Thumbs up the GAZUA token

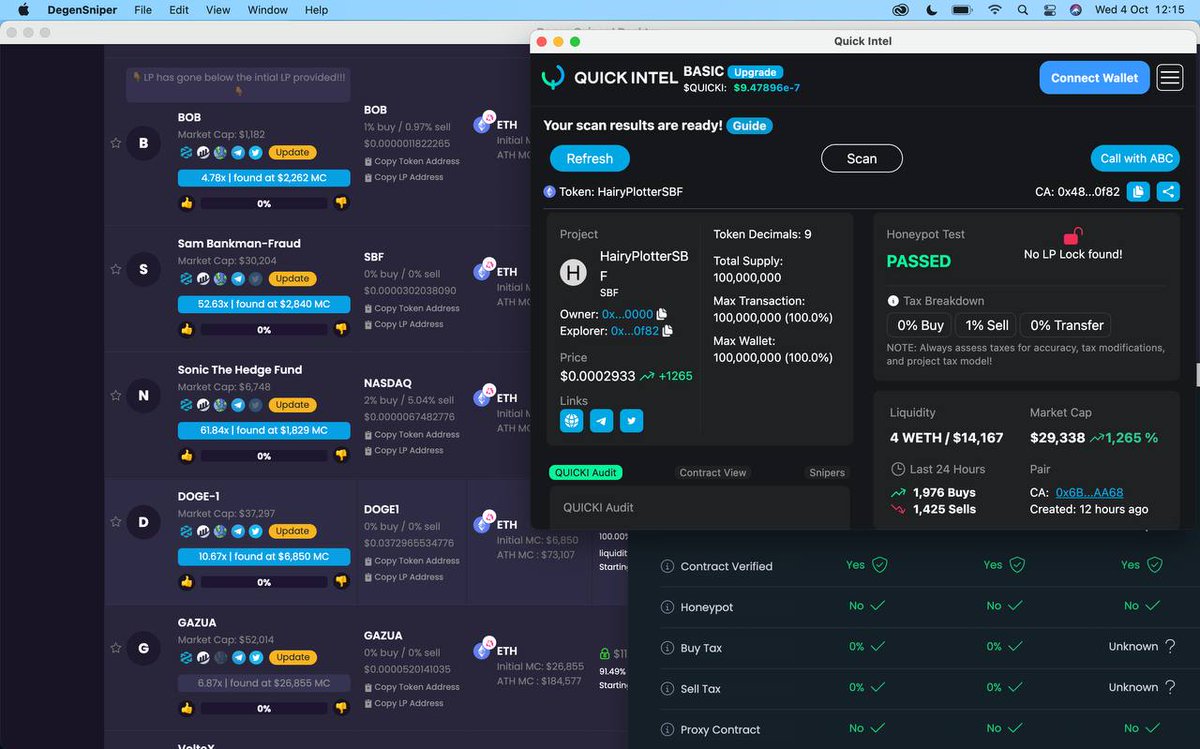(186, 707)
